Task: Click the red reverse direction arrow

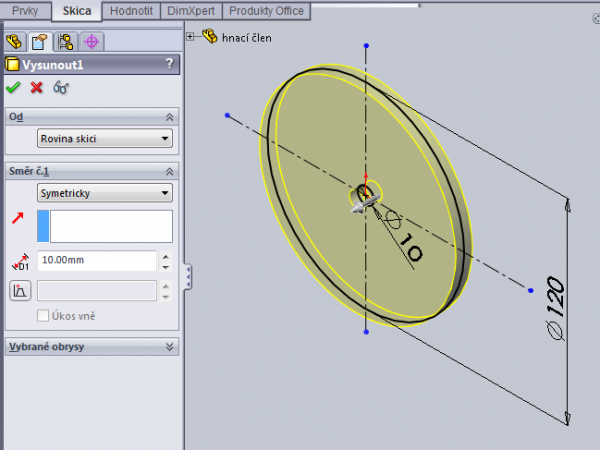Action: (x=17, y=217)
